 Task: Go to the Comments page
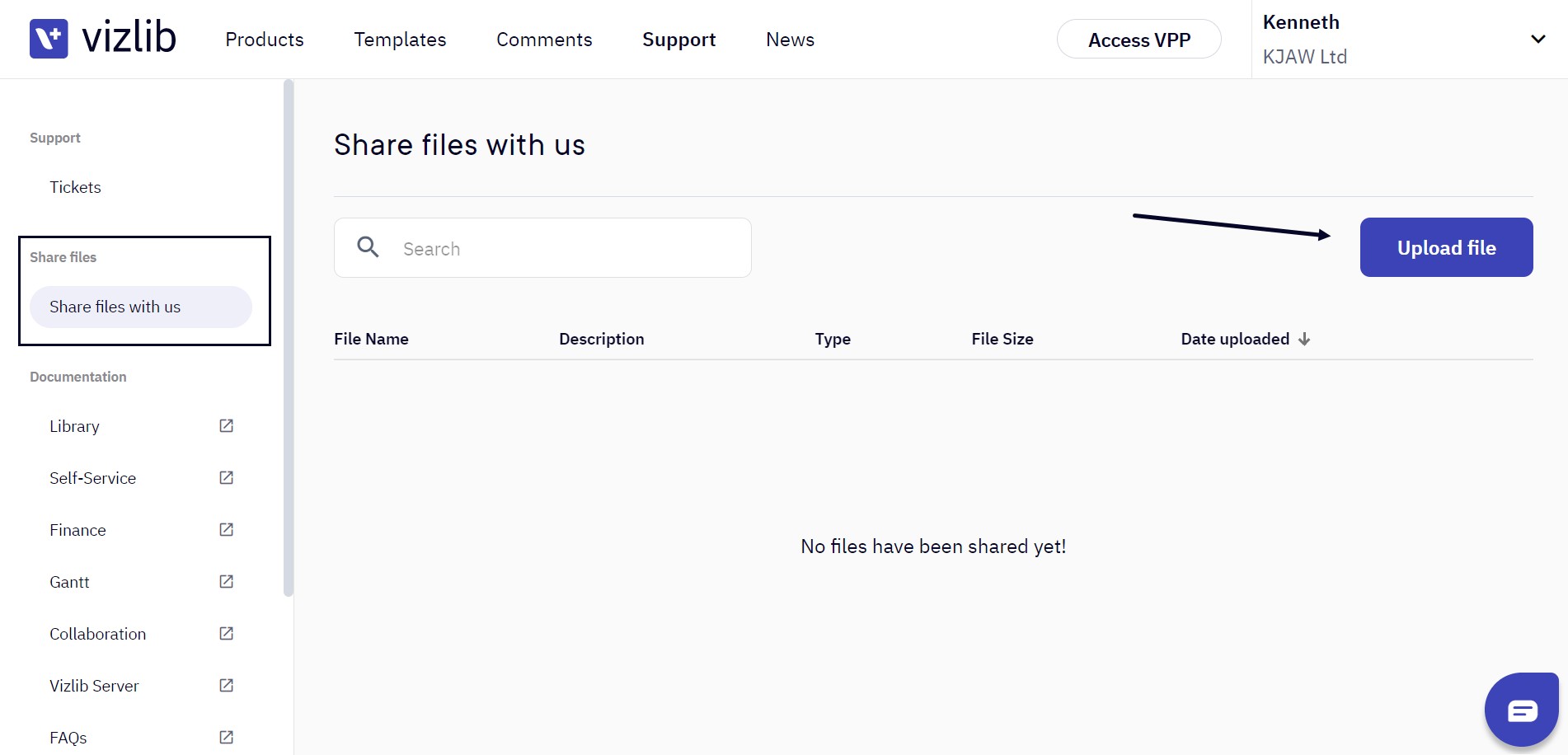coord(544,40)
